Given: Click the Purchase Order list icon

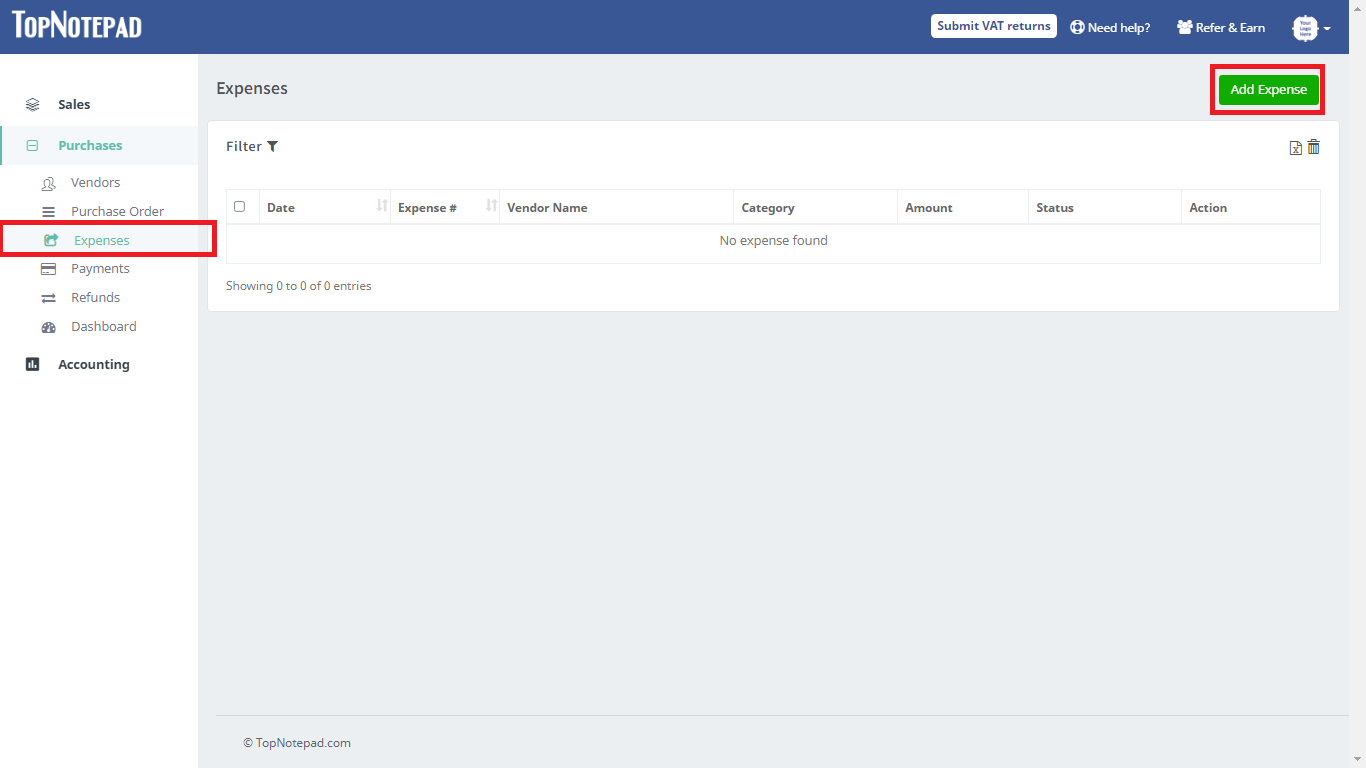Looking at the screenshot, I should [48, 212].
